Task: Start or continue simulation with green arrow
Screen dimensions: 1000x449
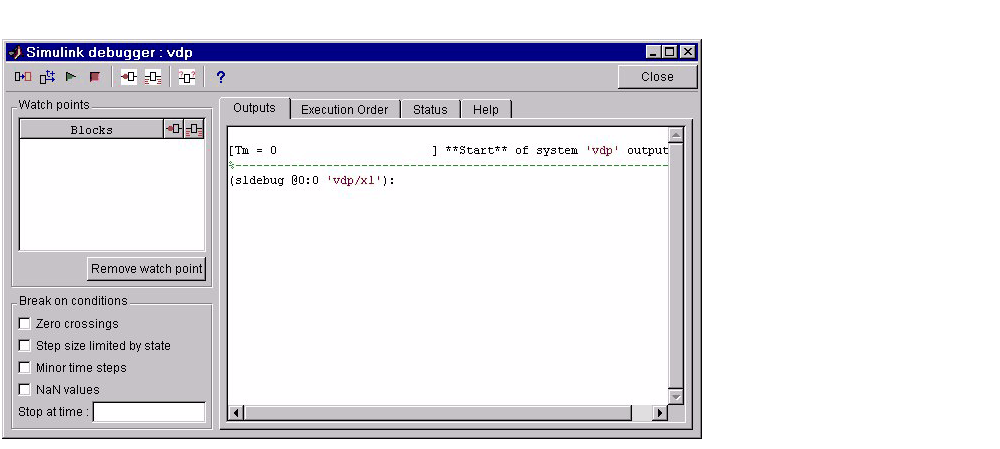Action: point(71,77)
